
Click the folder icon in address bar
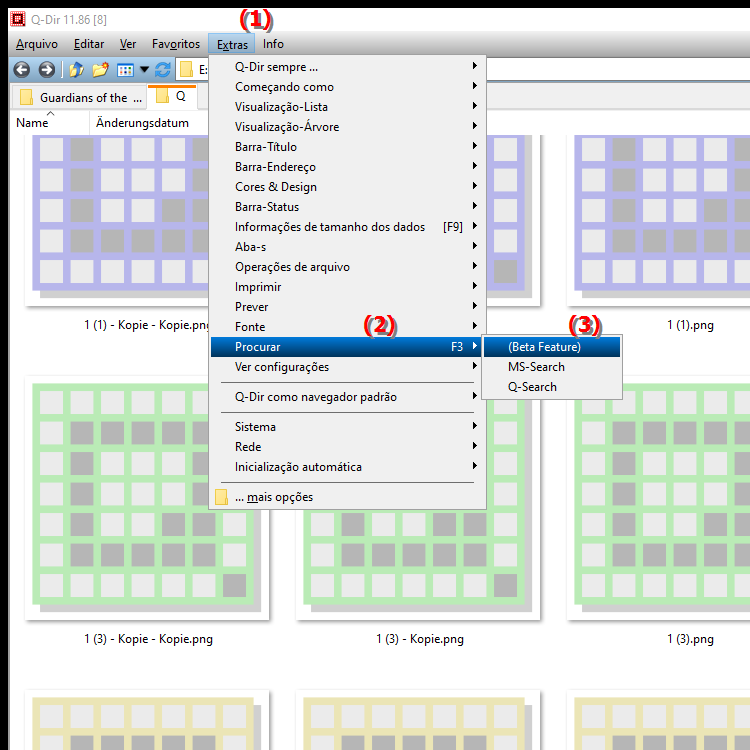pos(186,70)
